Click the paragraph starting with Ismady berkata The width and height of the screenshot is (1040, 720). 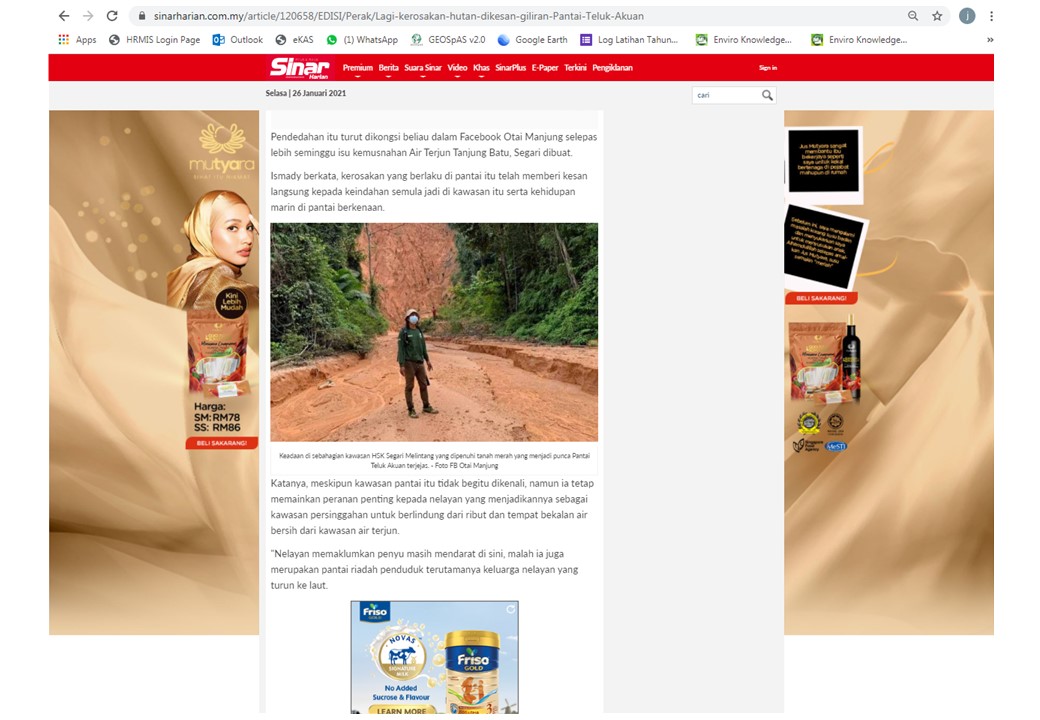point(429,192)
